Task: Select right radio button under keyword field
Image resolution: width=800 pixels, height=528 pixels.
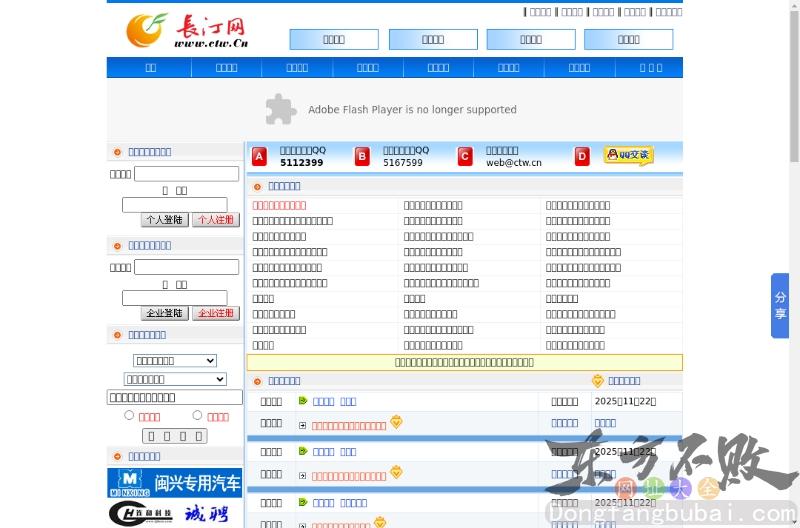Action: point(197,415)
